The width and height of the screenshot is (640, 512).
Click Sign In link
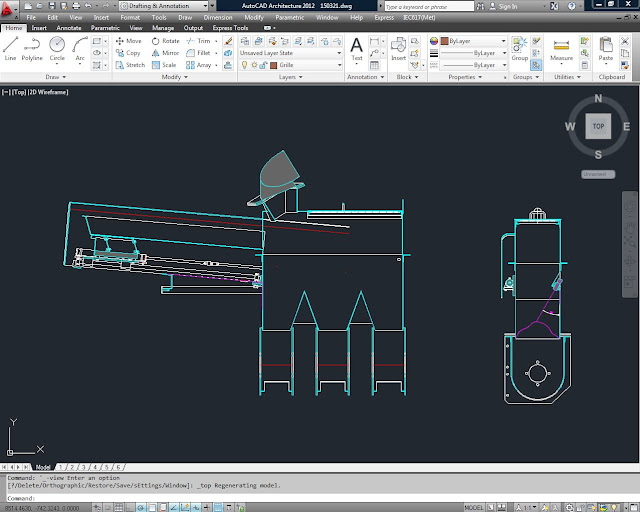[507, 6]
